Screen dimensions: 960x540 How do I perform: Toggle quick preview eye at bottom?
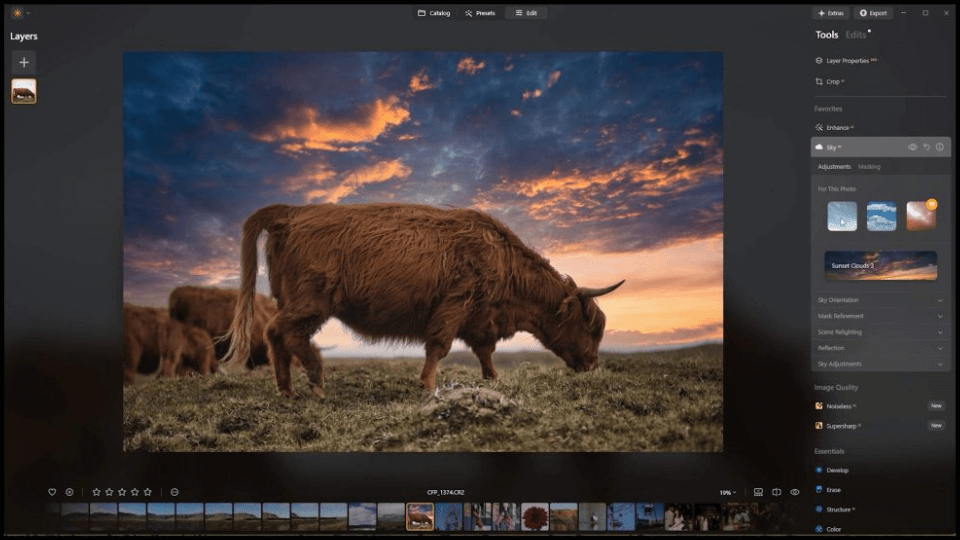795,492
